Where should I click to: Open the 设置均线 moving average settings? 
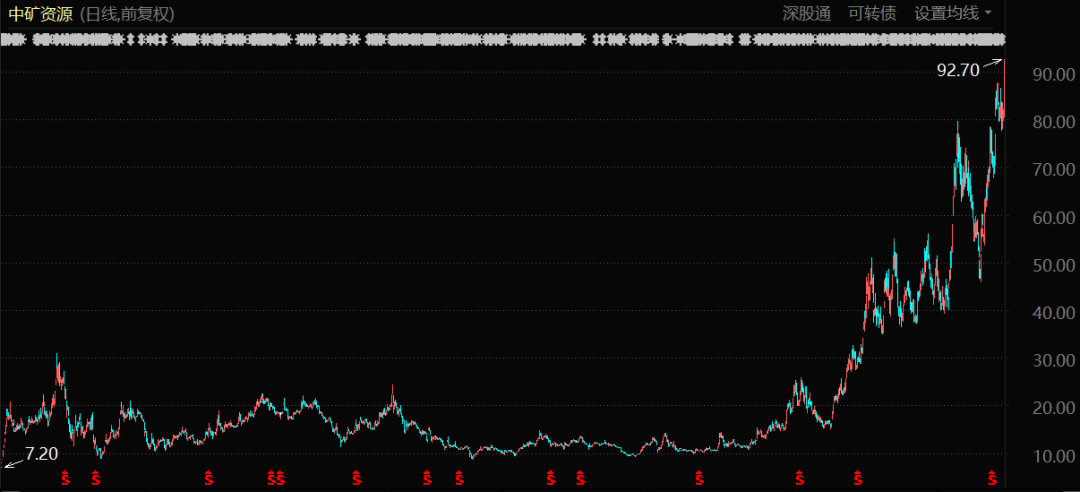(x=945, y=14)
